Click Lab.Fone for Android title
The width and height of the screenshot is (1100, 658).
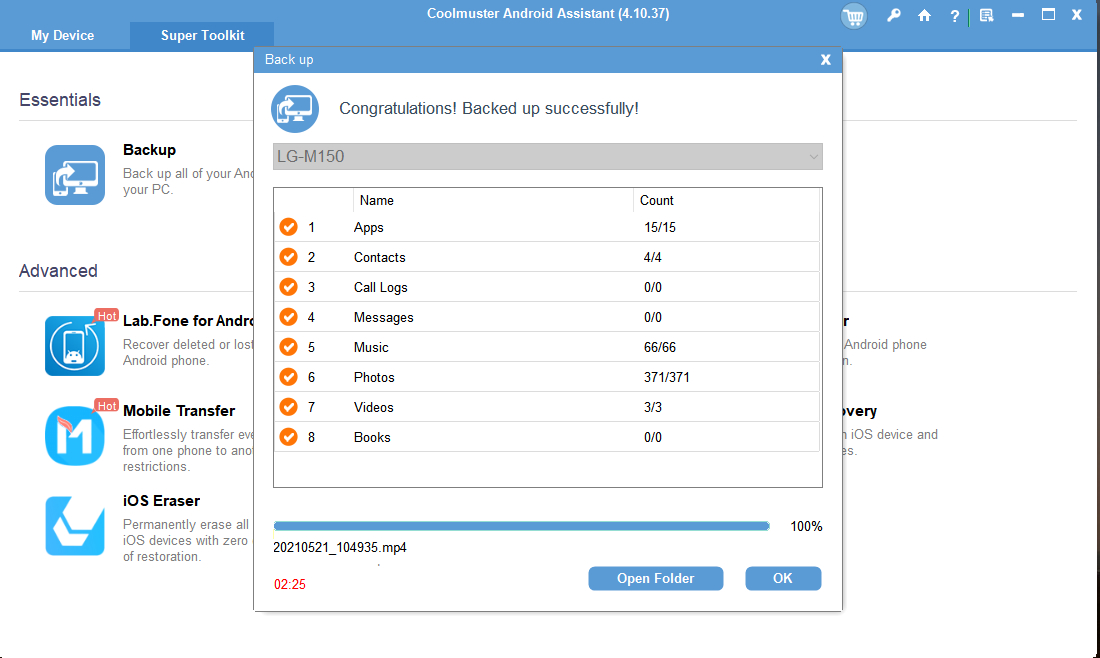188,321
